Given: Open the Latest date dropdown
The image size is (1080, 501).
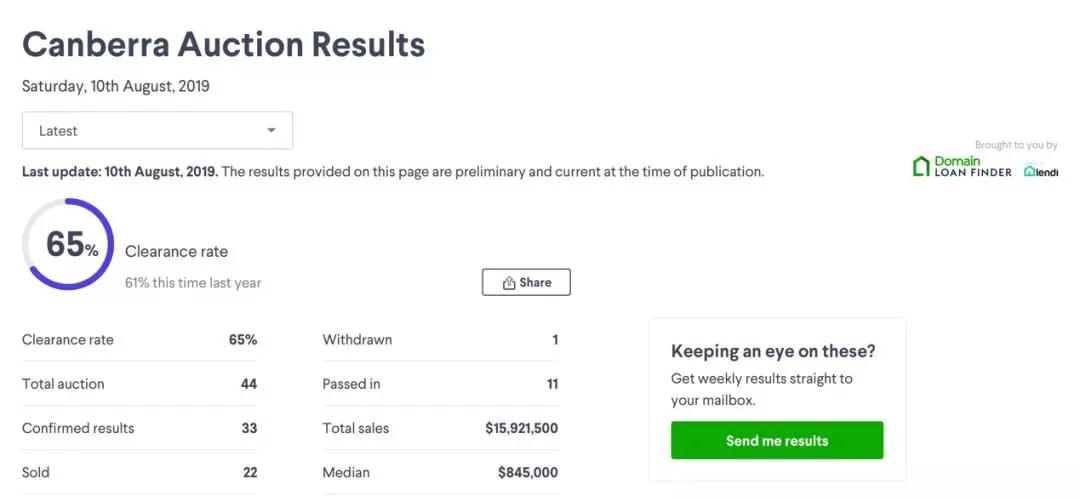Looking at the screenshot, I should click(x=157, y=131).
